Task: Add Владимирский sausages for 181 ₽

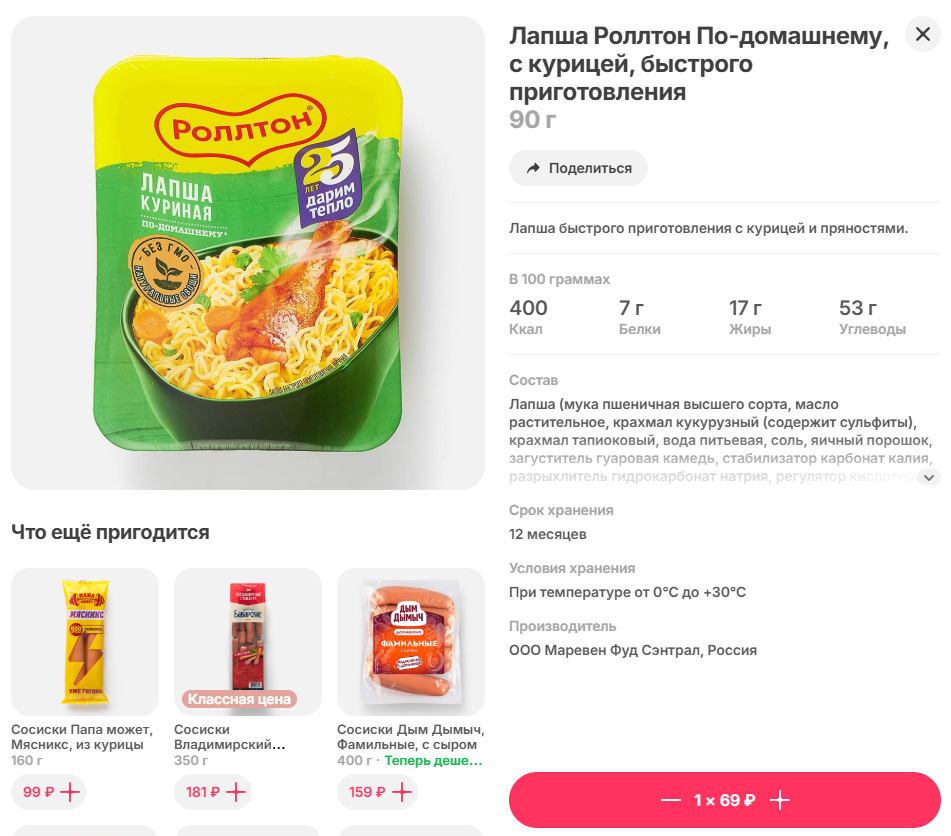Action: (x=211, y=792)
